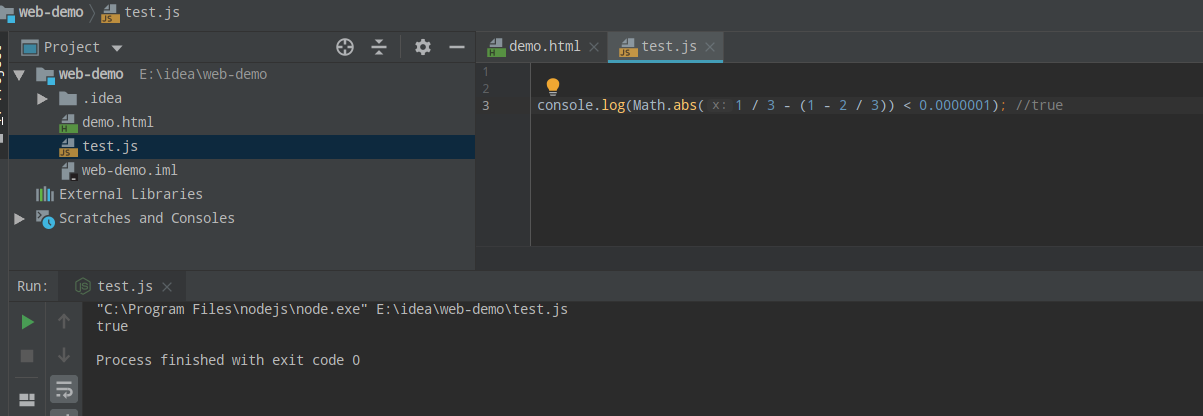Close the demo.html editor tab
Image resolution: width=1203 pixels, height=416 pixels.
tap(593, 47)
